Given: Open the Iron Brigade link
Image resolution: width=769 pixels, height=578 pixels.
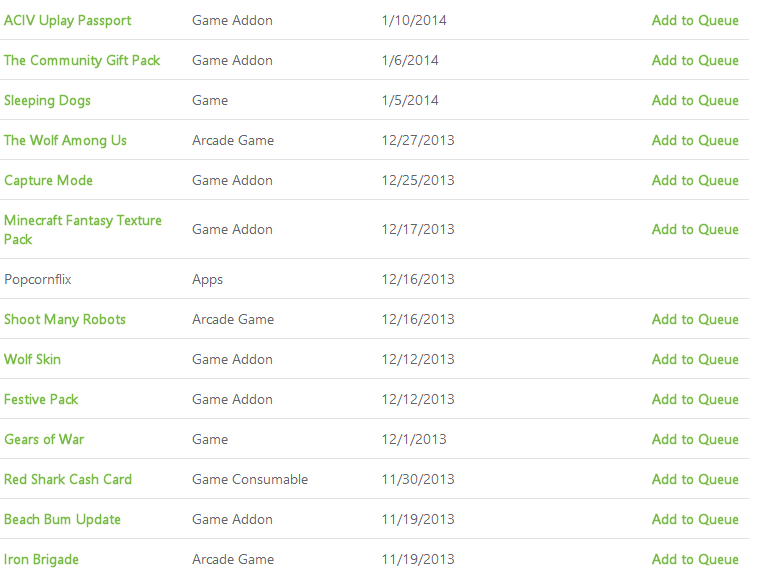Looking at the screenshot, I should coord(41,559).
